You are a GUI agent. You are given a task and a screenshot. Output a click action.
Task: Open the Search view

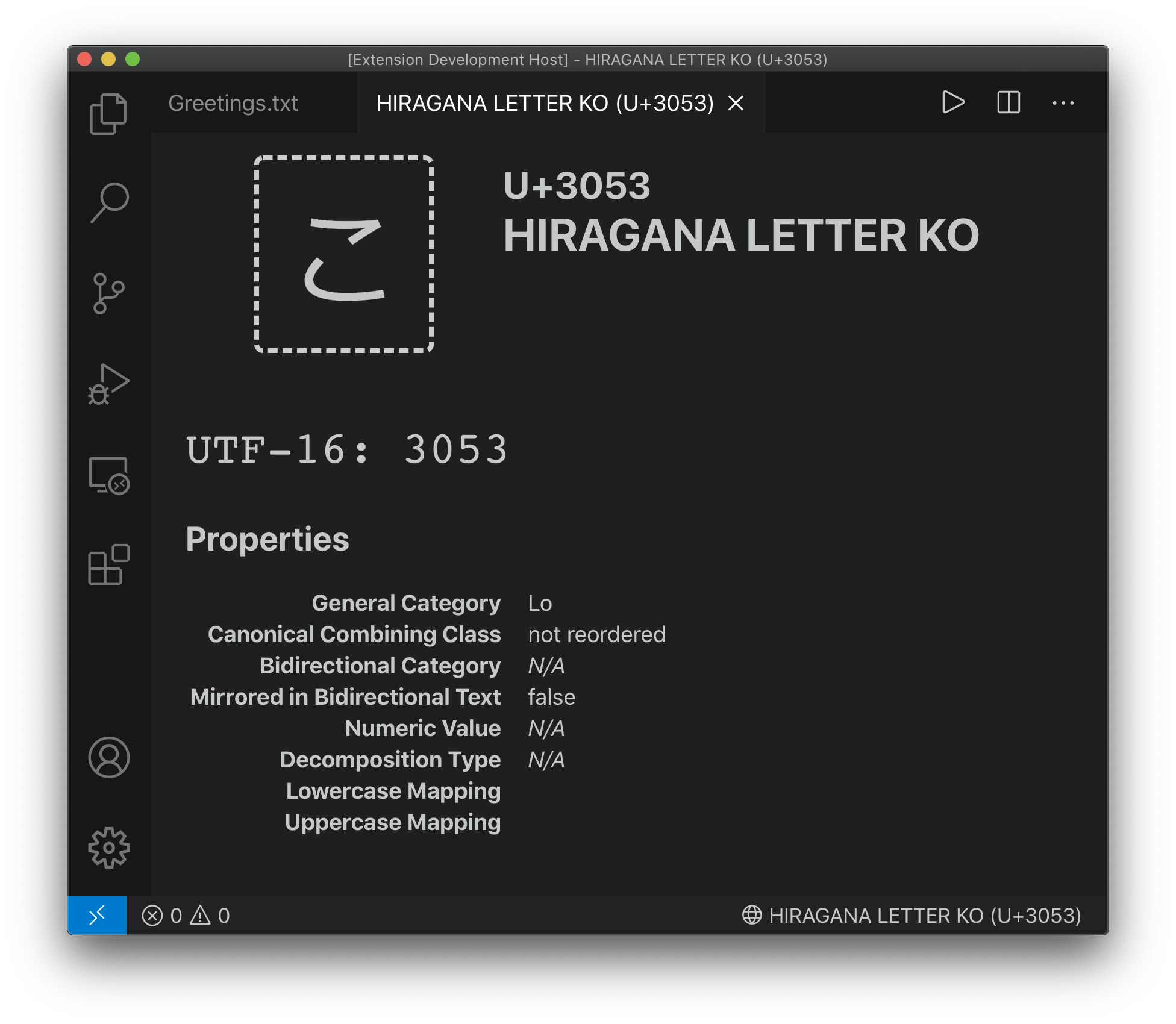(x=108, y=203)
